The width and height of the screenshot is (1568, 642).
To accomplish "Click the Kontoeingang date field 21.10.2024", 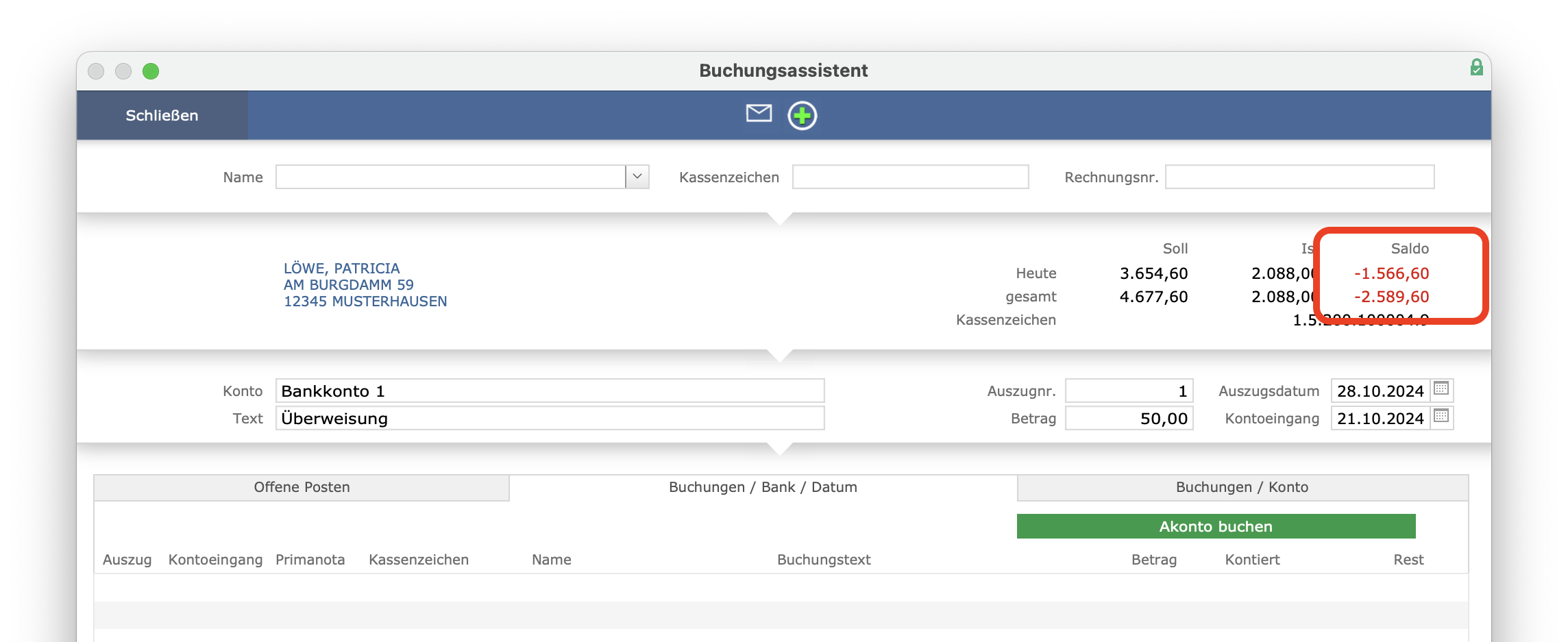I will 1380,418.
